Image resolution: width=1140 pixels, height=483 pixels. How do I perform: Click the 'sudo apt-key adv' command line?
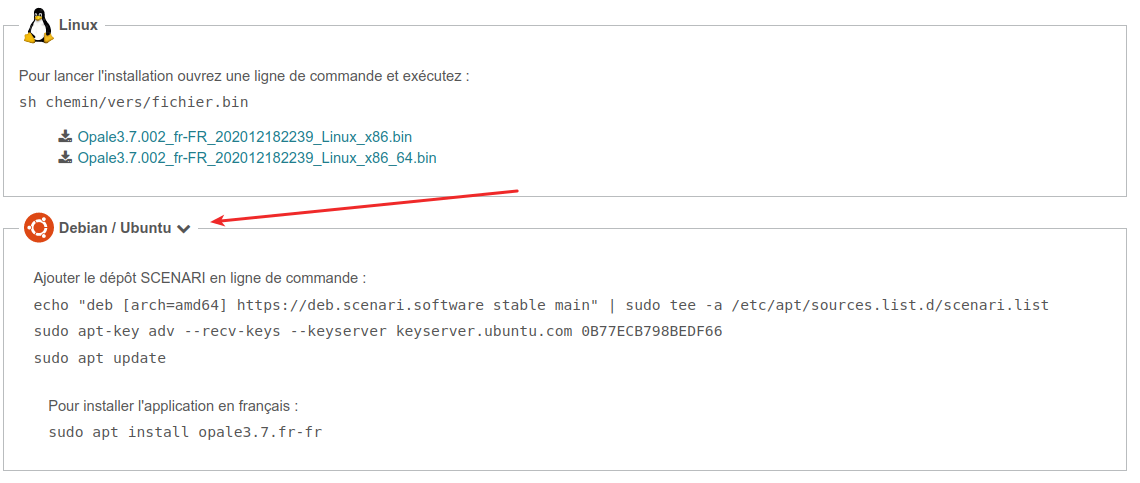[x=378, y=332]
